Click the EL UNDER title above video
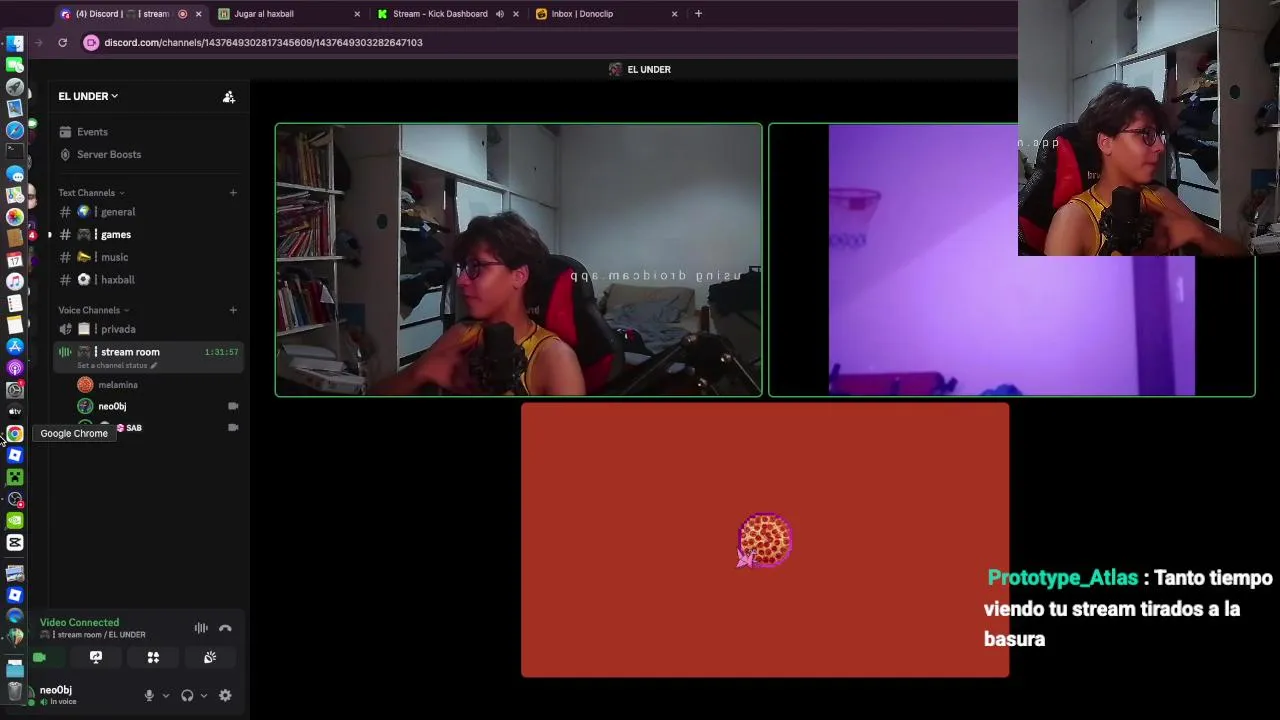 point(649,69)
